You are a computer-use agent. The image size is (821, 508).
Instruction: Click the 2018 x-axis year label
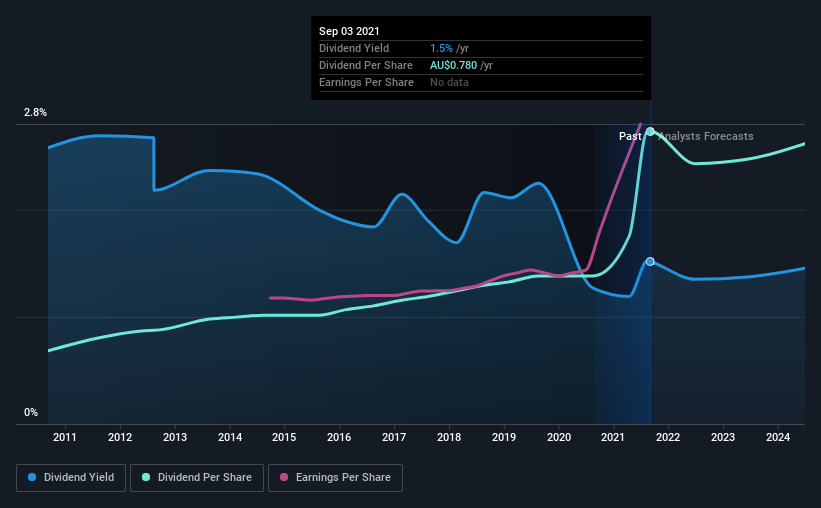(449, 437)
